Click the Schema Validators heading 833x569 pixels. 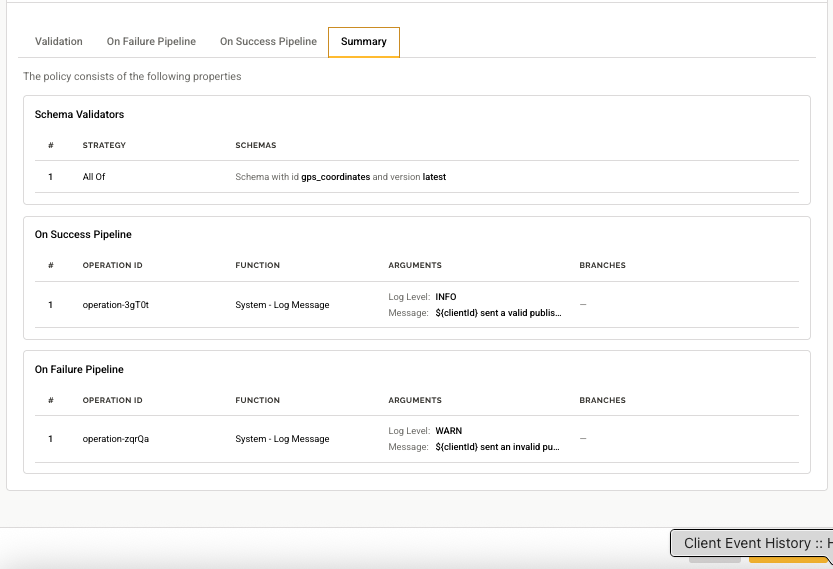pos(79,114)
